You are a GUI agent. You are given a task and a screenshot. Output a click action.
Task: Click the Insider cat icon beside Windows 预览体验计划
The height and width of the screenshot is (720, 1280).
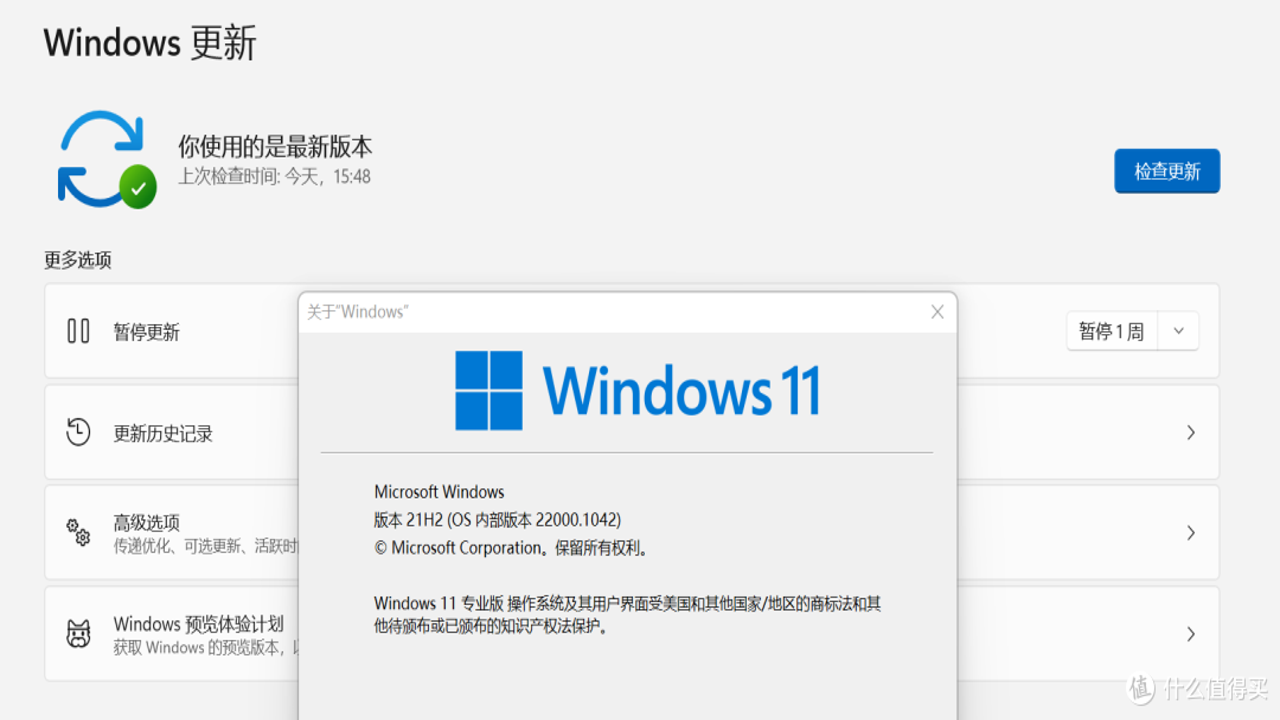78,634
